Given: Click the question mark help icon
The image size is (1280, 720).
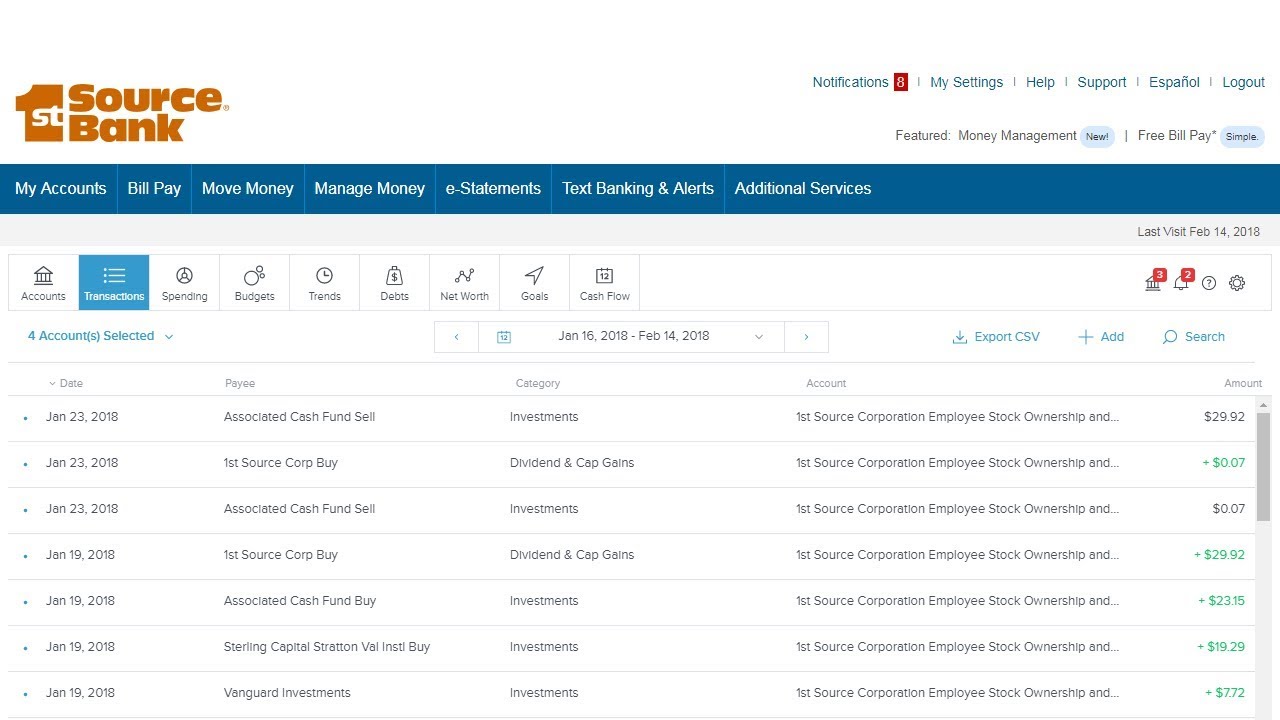Looking at the screenshot, I should (x=1209, y=283).
